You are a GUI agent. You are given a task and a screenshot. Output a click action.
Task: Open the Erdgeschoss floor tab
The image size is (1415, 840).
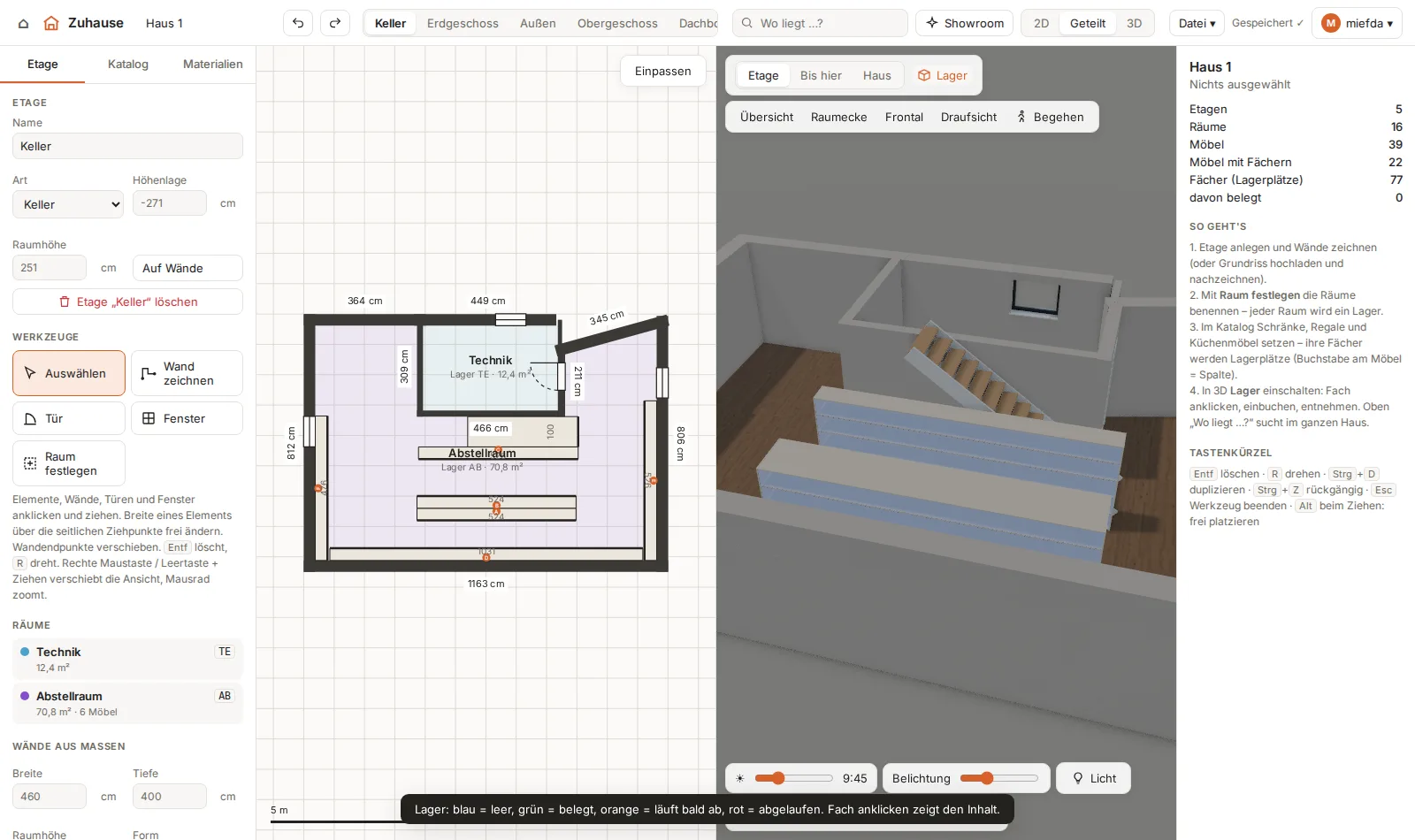coord(463,23)
